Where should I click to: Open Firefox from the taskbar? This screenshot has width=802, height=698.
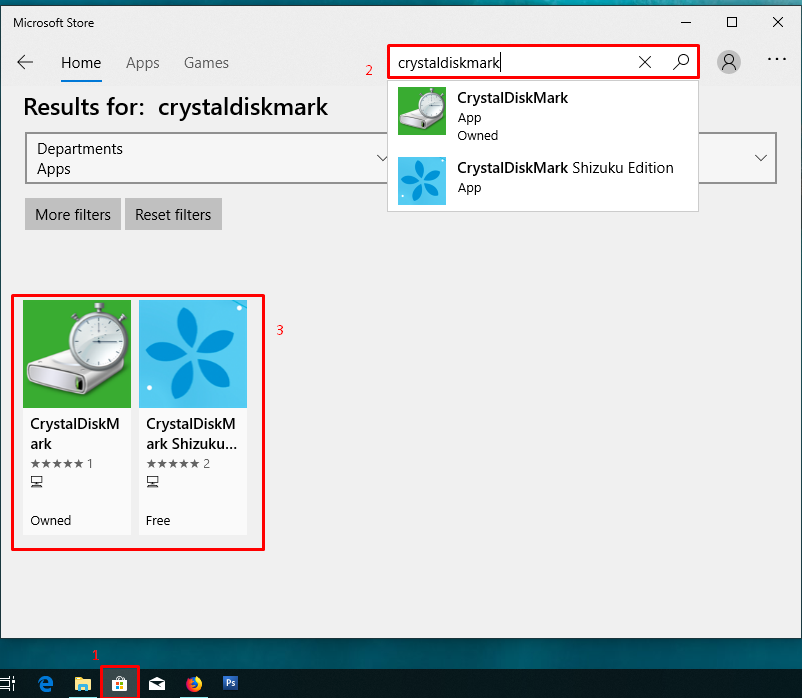[x=194, y=683]
